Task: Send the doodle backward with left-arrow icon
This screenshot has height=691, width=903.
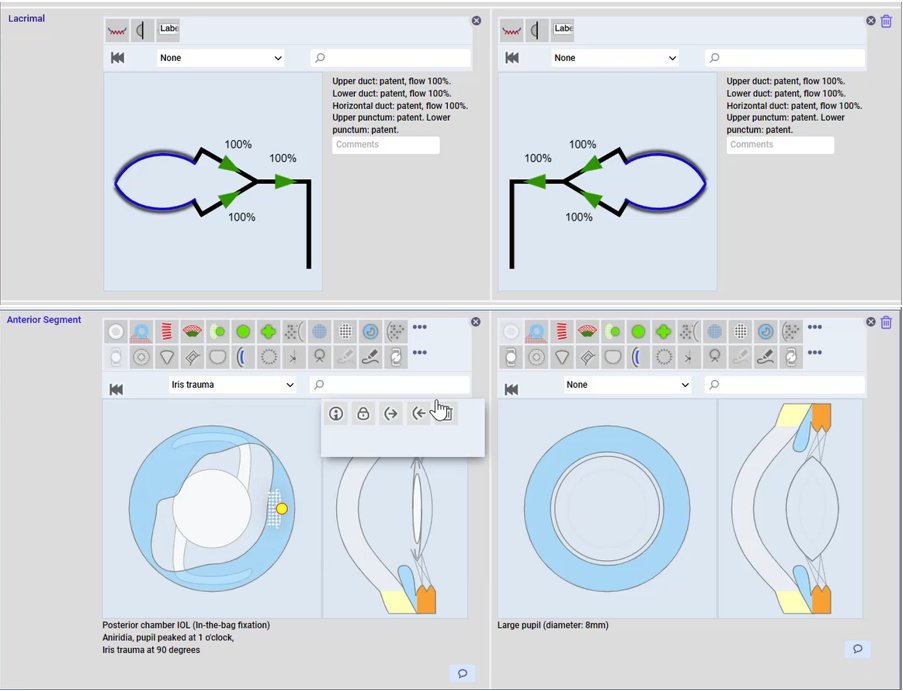Action: [419, 413]
